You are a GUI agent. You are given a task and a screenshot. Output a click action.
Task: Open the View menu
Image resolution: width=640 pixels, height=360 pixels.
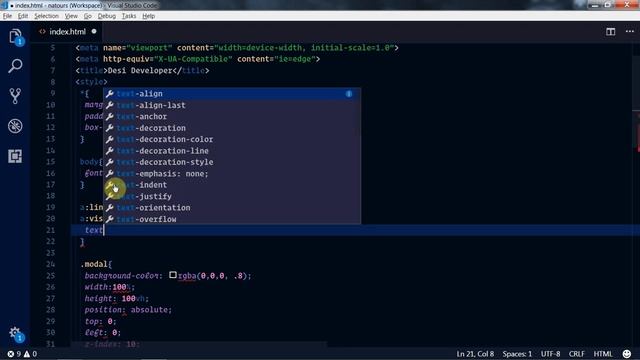(71, 16)
